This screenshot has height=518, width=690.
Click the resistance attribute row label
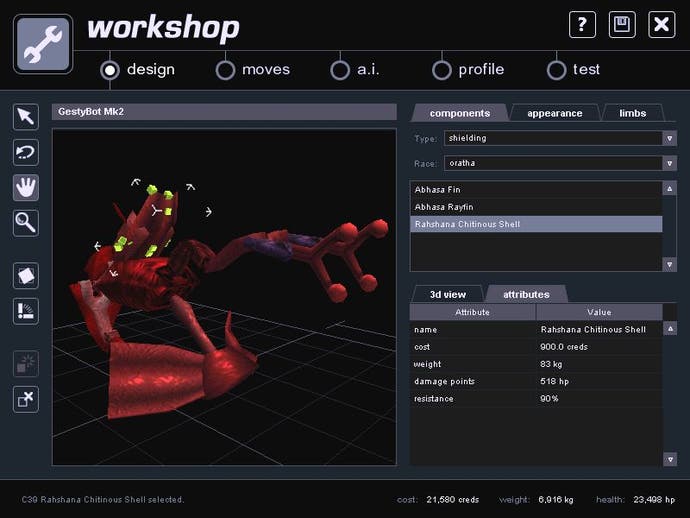tap(433, 398)
